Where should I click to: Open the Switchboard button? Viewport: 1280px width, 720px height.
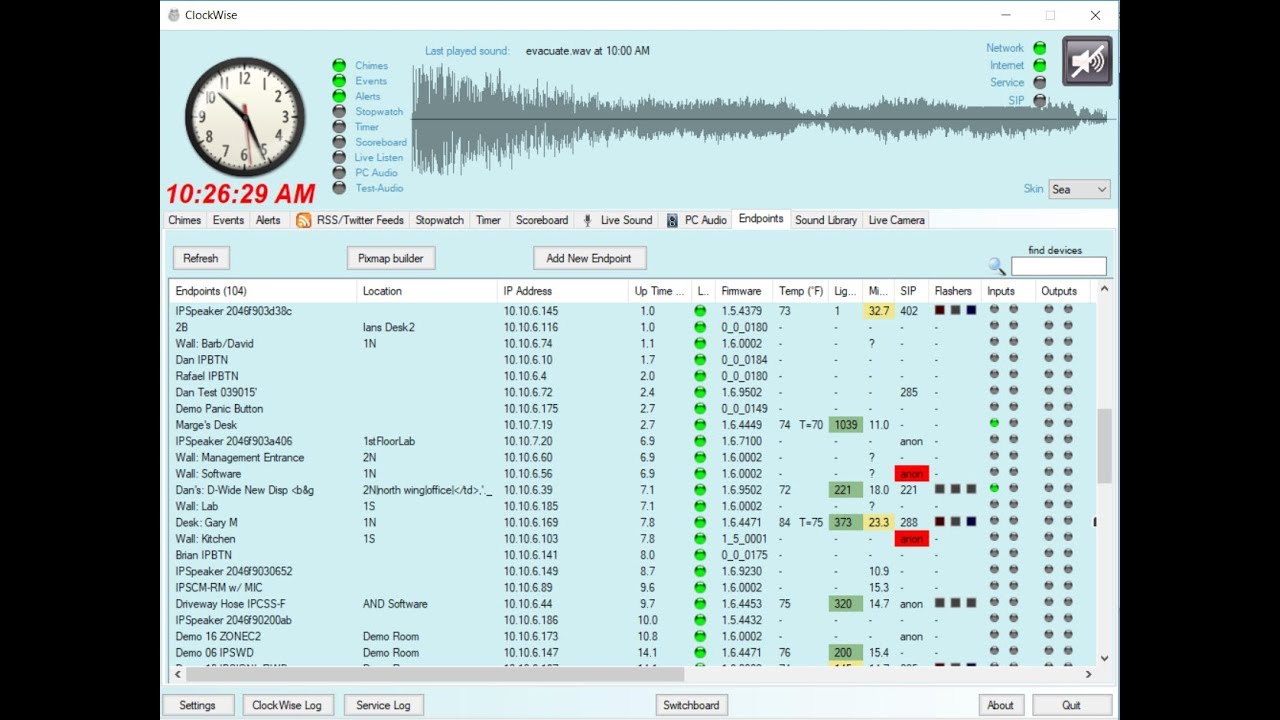point(691,705)
